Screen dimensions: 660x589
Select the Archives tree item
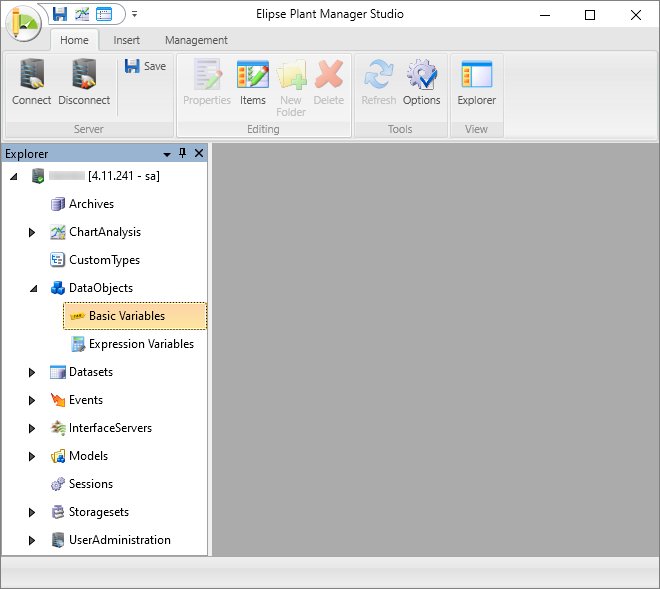click(91, 204)
